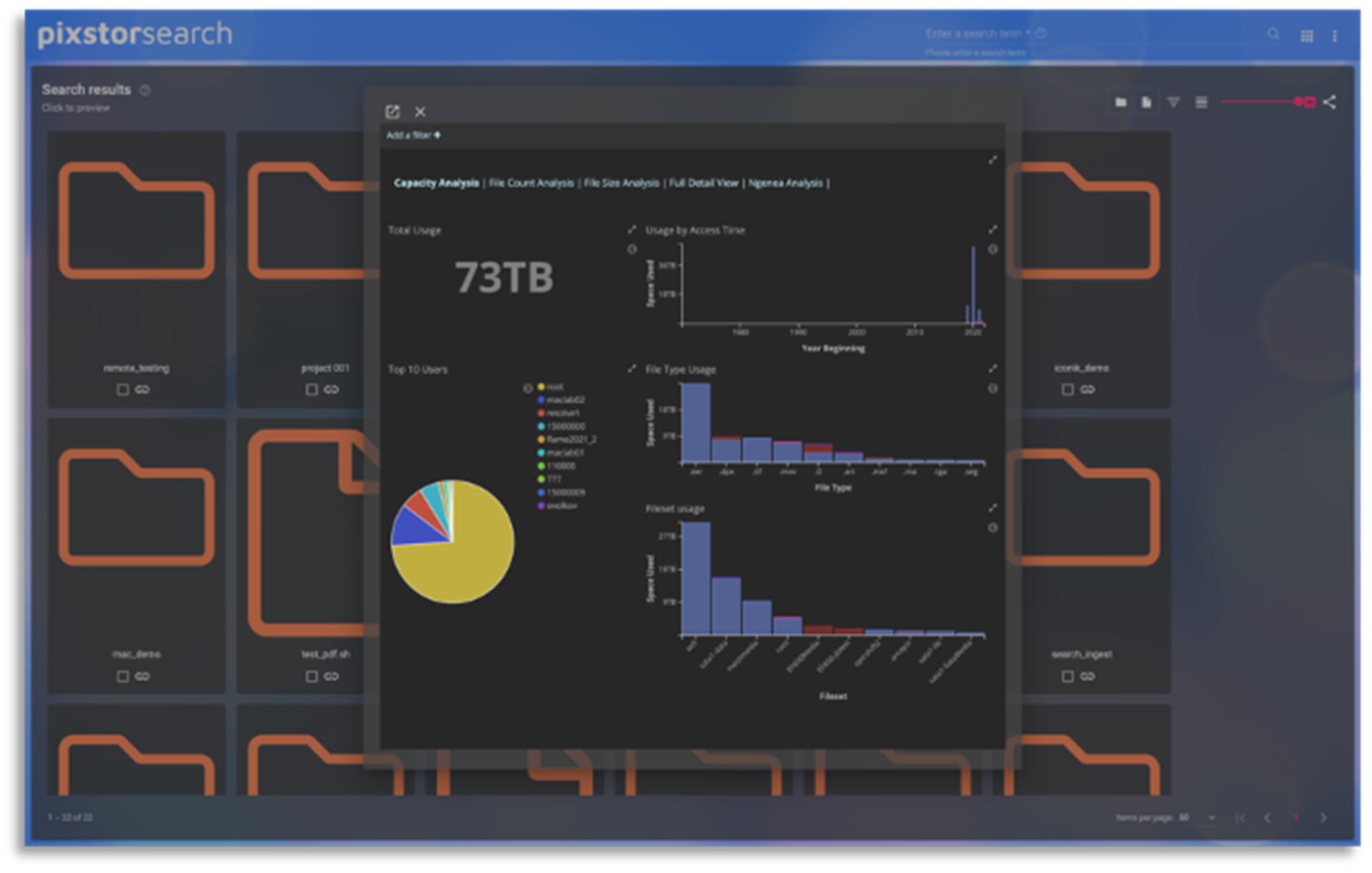Click the flame2021_2 legend entry
Image resolution: width=1372 pixels, height=873 pixels.
(x=566, y=439)
